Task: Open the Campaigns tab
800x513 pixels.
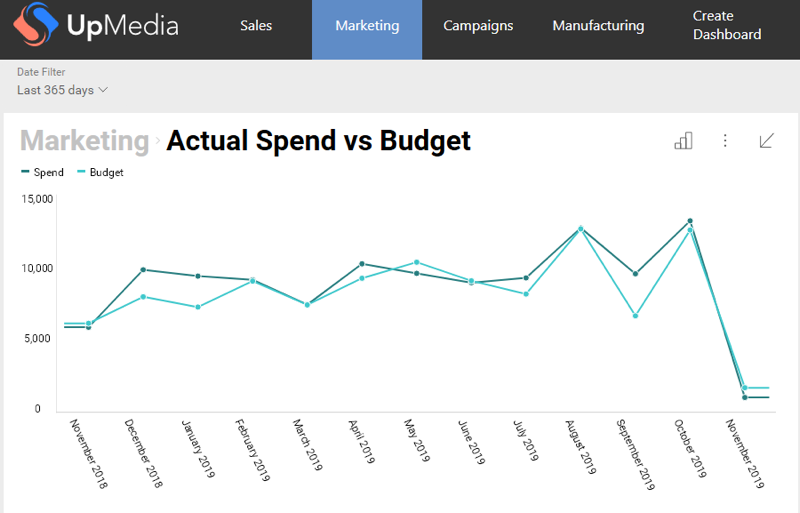Action: (478, 26)
